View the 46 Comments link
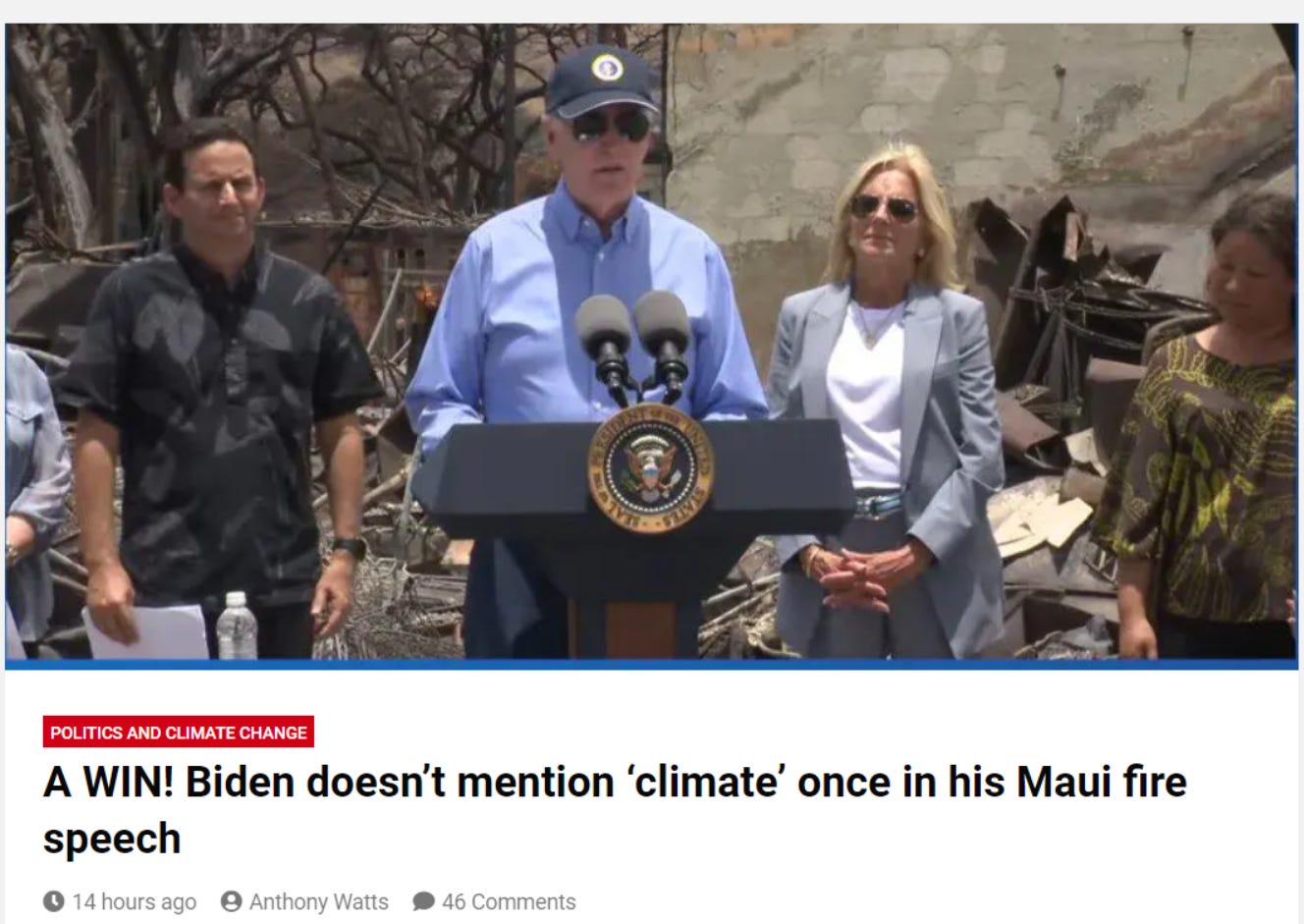The height and width of the screenshot is (924, 1304). (x=509, y=901)
